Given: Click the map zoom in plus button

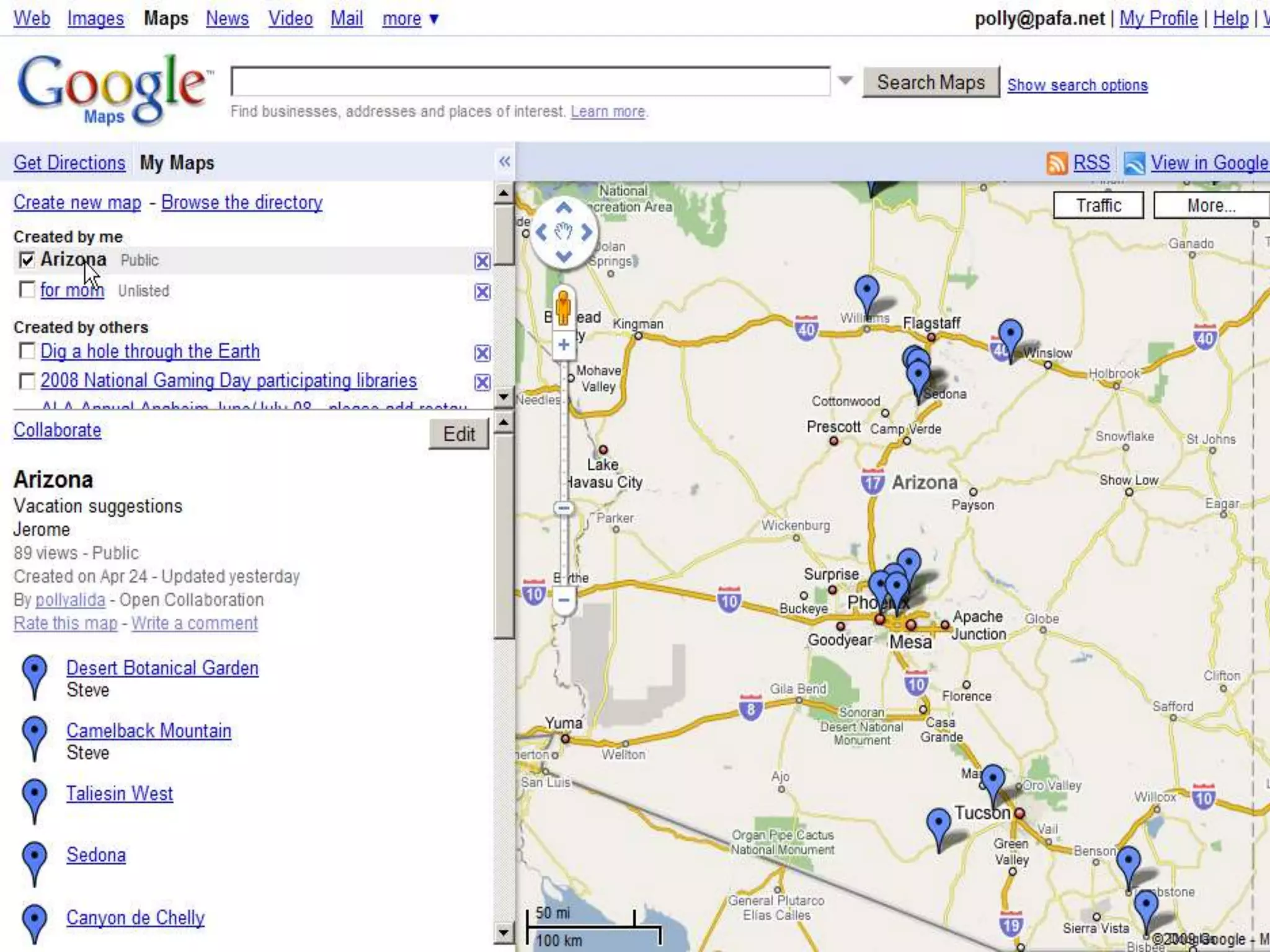Looking at the screenshot, I should coord(564,345).
